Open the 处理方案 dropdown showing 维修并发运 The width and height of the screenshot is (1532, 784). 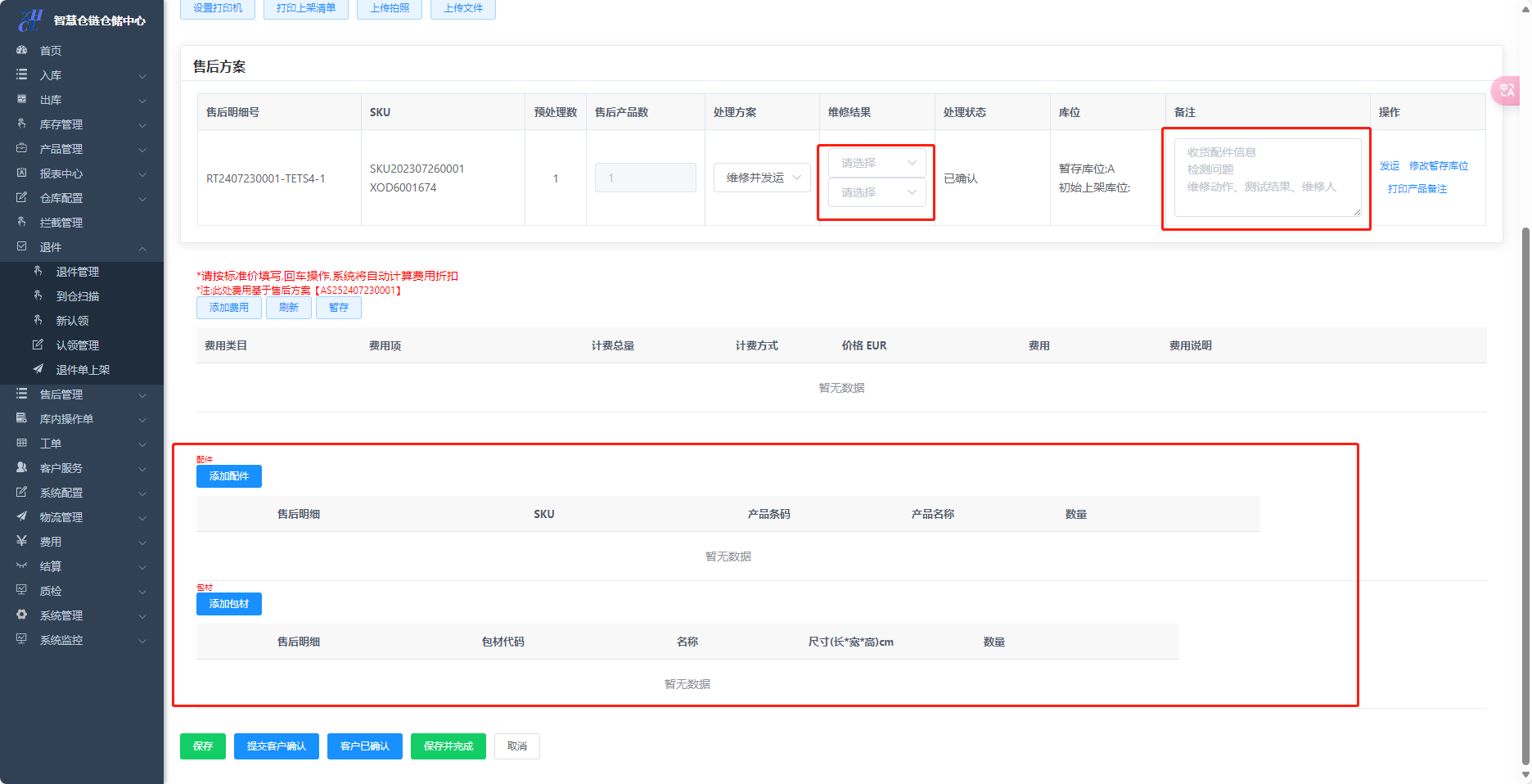tap(762, 178)
